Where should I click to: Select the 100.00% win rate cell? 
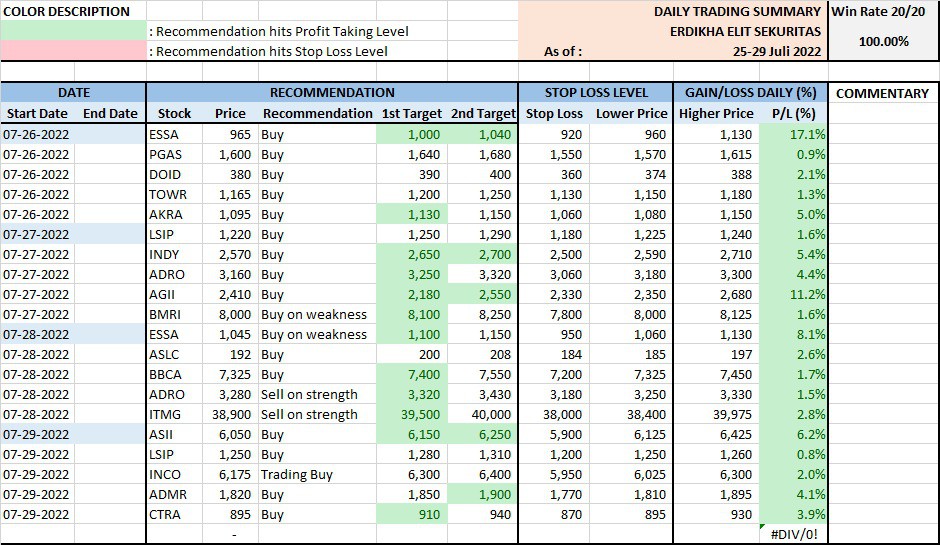[883, 41]
